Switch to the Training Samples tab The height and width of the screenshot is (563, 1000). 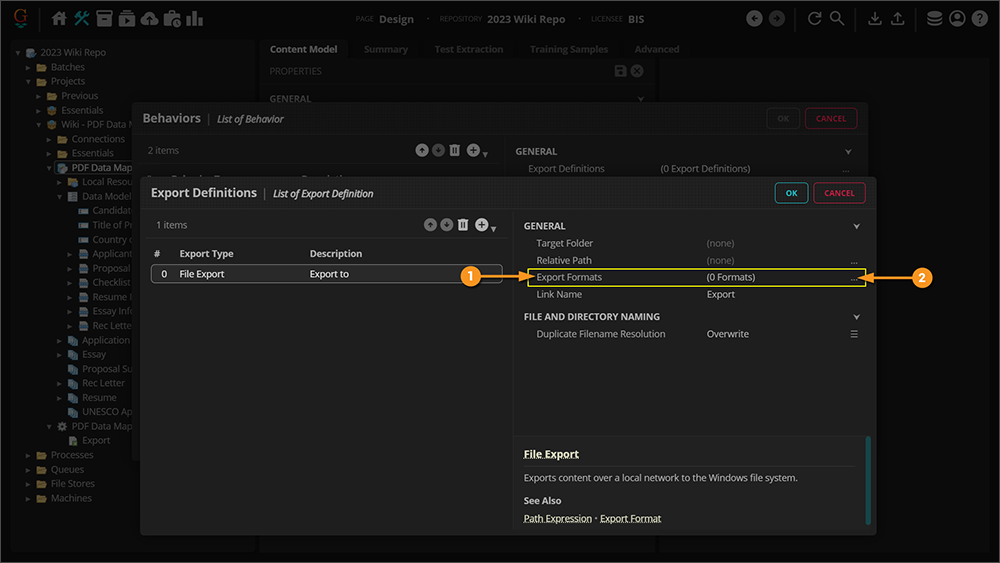567,49
